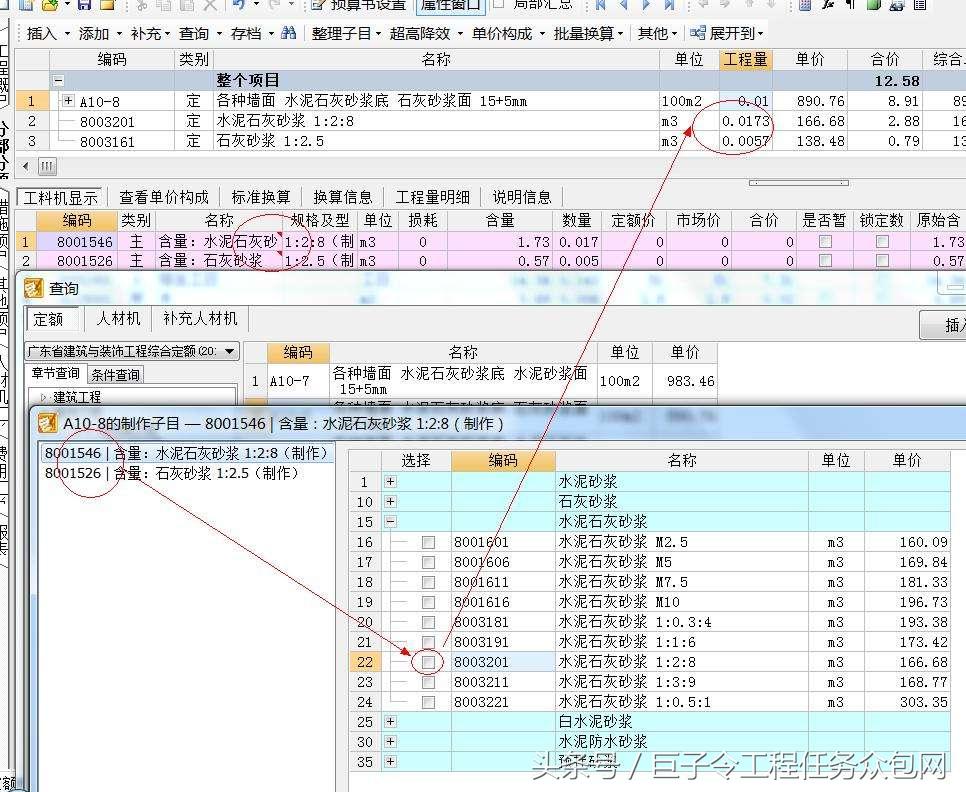Open the 批量换算 menu button
The width and height of the screenshot is (966, 792).
tap(590, 33)
